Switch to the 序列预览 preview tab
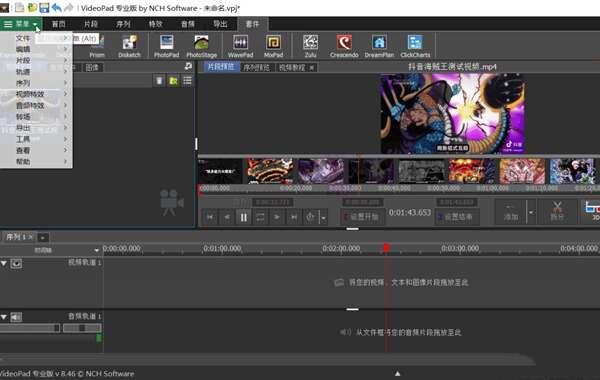The width and height of the screenshot is (600, 380). (x=257, y=67)
